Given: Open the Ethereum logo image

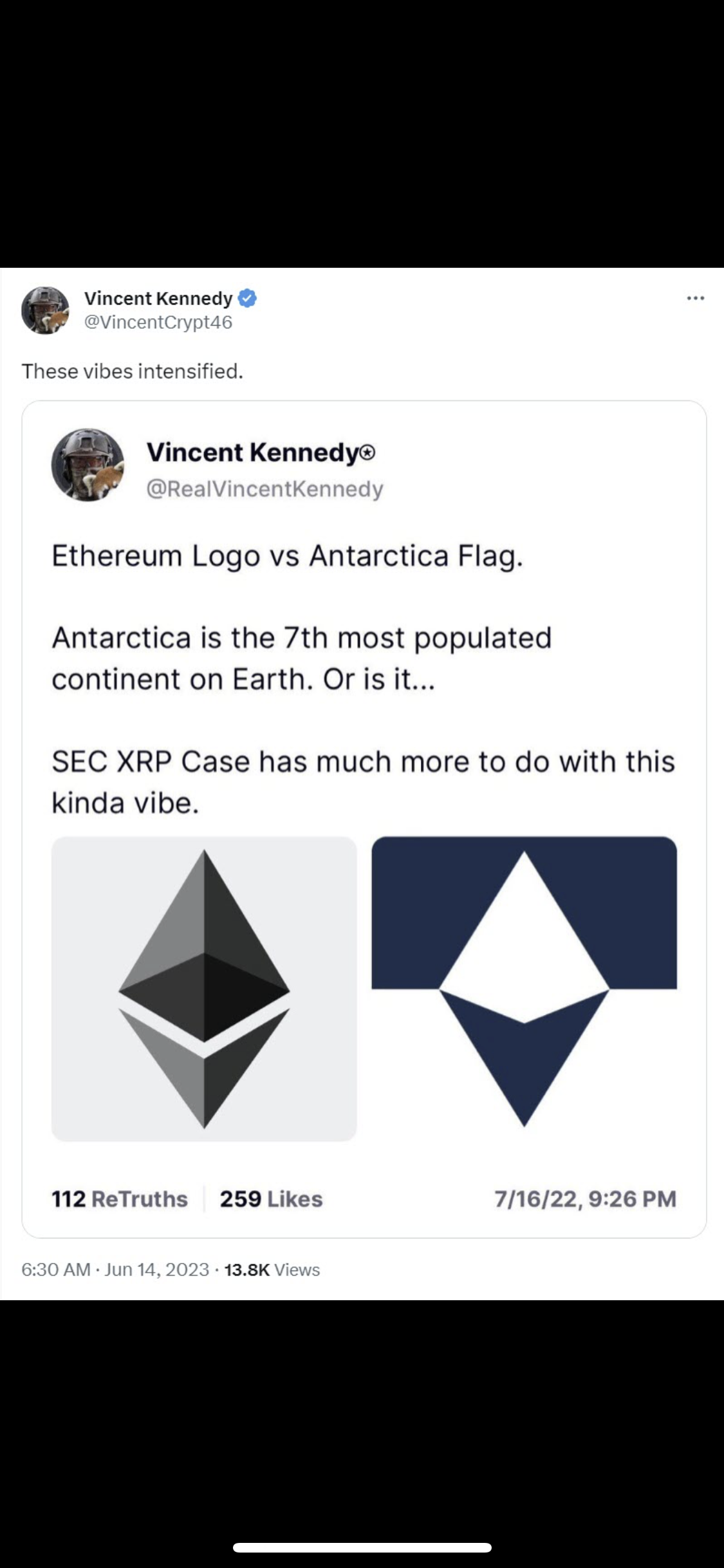Looking at the screenshot, I should click(x=204, y=989).
